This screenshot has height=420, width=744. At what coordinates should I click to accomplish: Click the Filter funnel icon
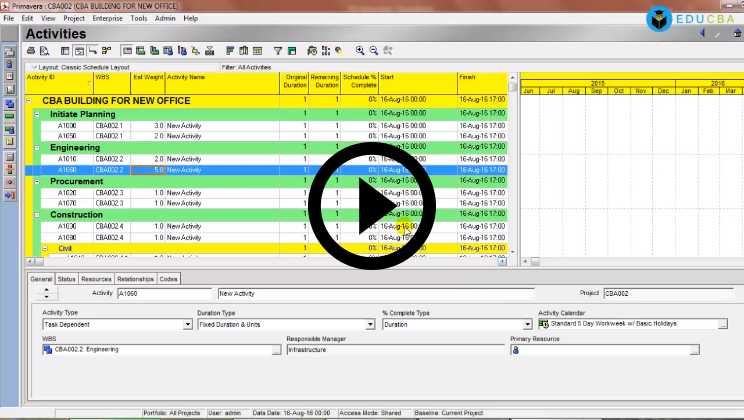click(279, 50)
